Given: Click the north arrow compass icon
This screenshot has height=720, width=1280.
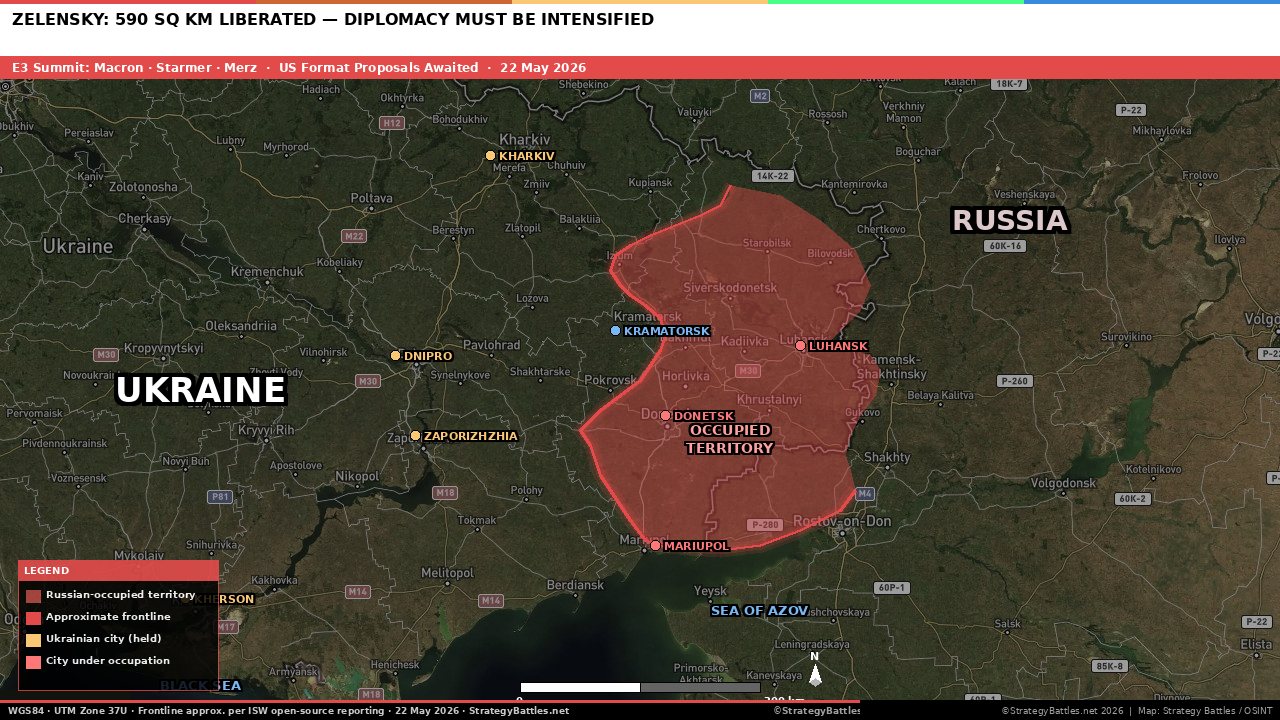Looking at the screenshot, I should click(x=815, y=670).
